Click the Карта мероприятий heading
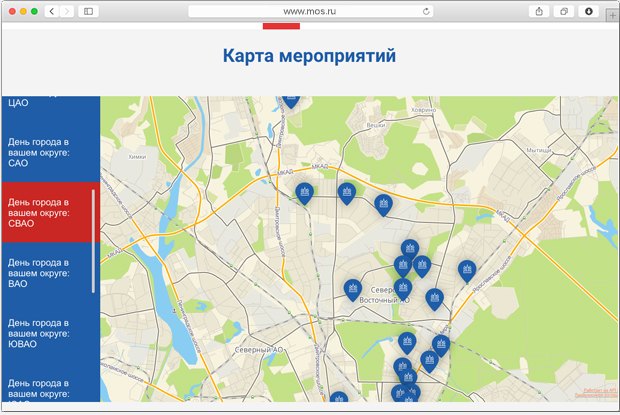This screenshot has height=415, width=620. tap(310, 57)
